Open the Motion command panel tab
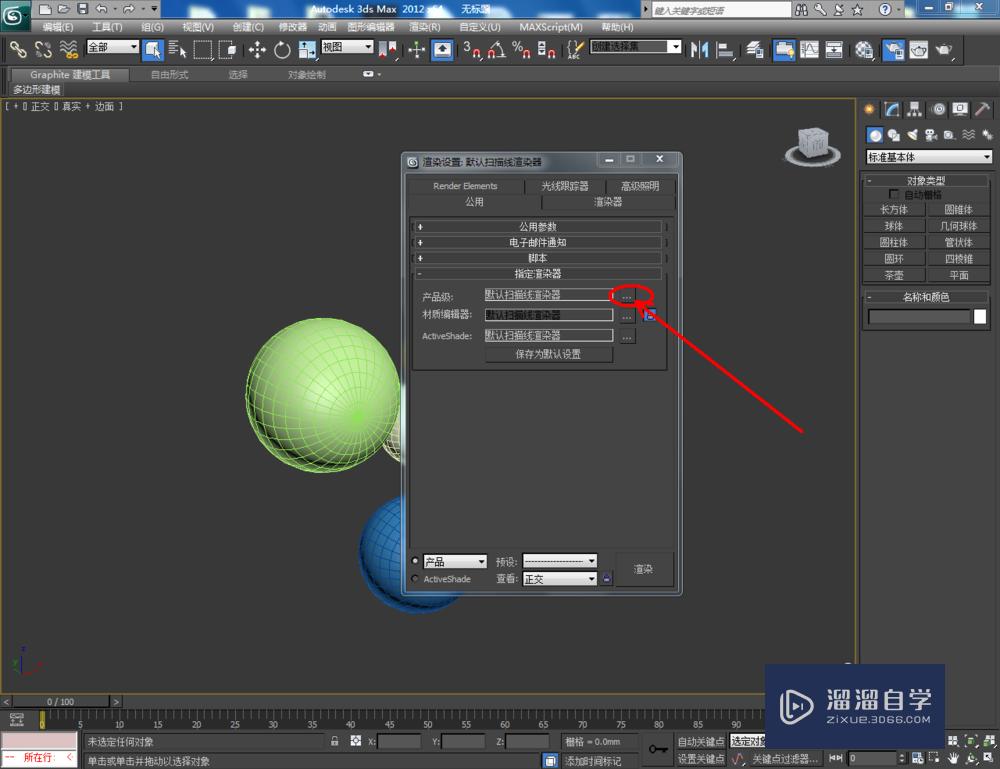This screenshot has width=1000, height=769. [938, 110]
